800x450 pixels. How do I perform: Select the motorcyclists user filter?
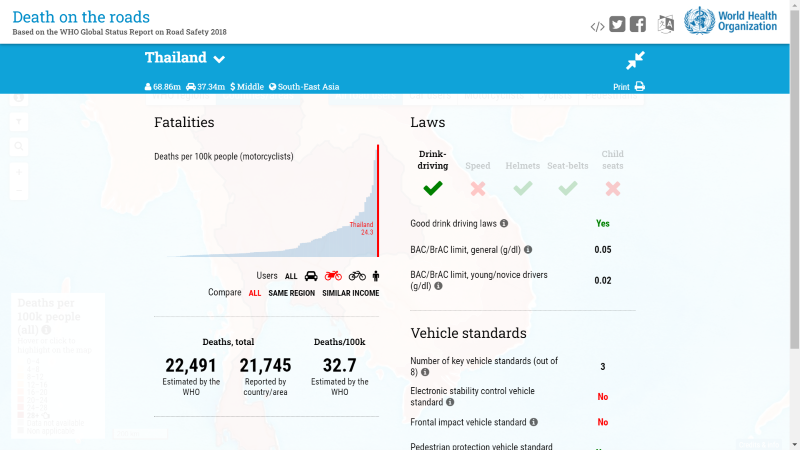333,276
